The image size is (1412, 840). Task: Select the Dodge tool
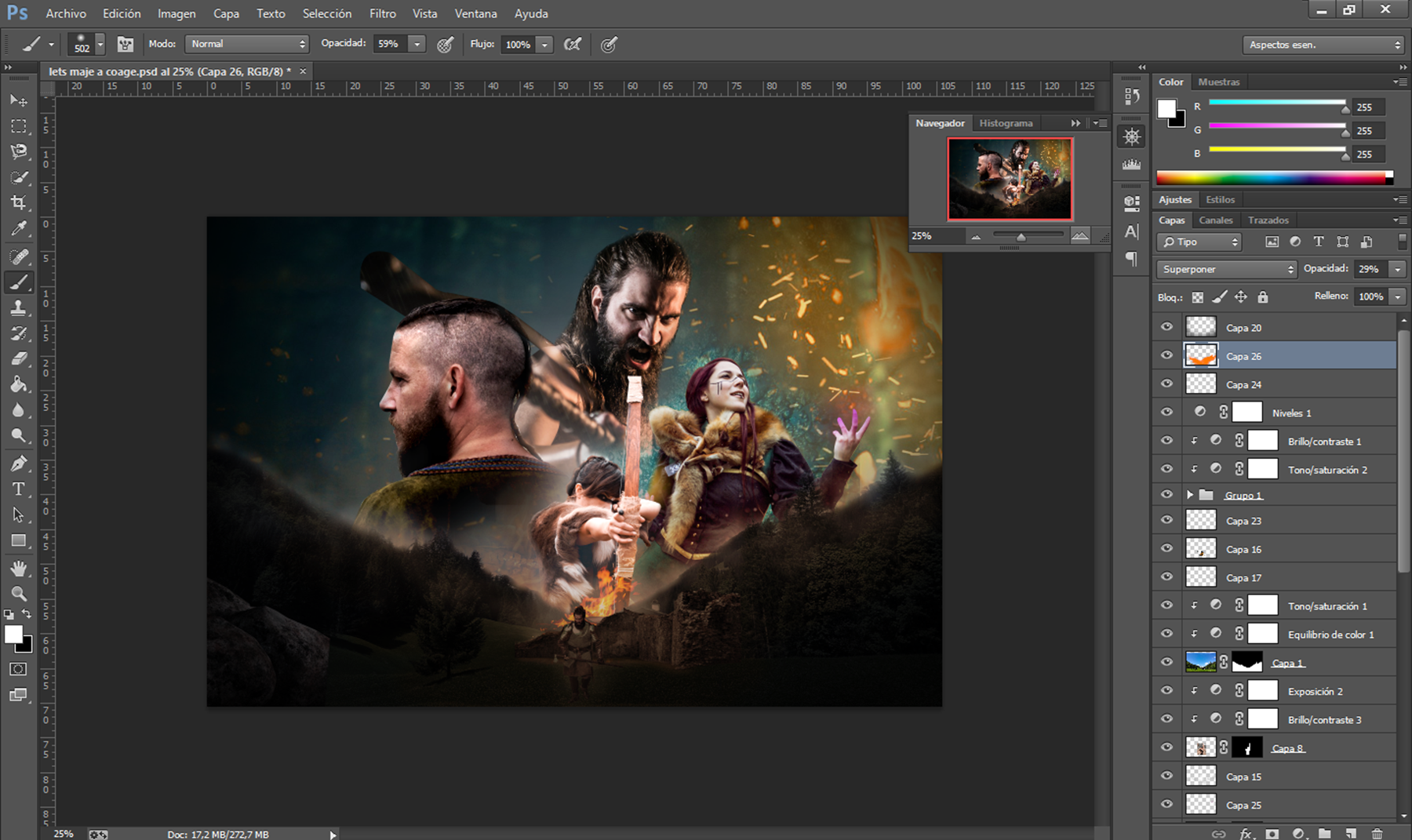click(19, 436)
